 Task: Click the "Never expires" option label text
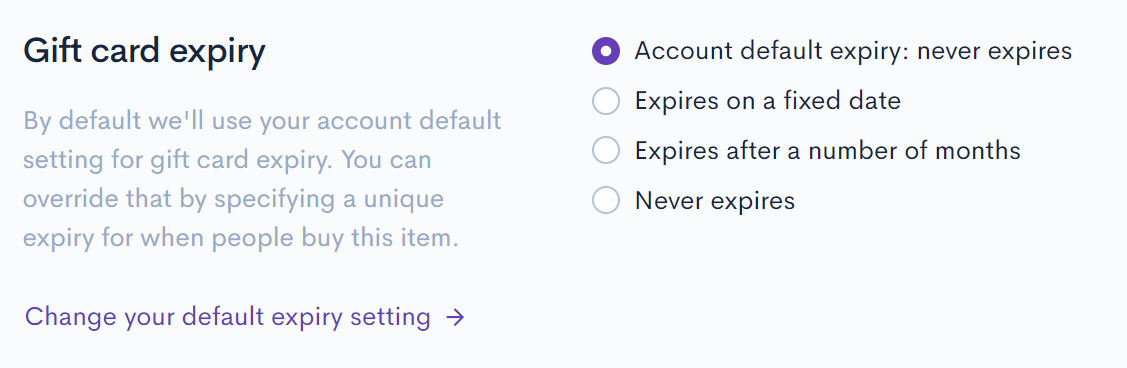[715, 201]
